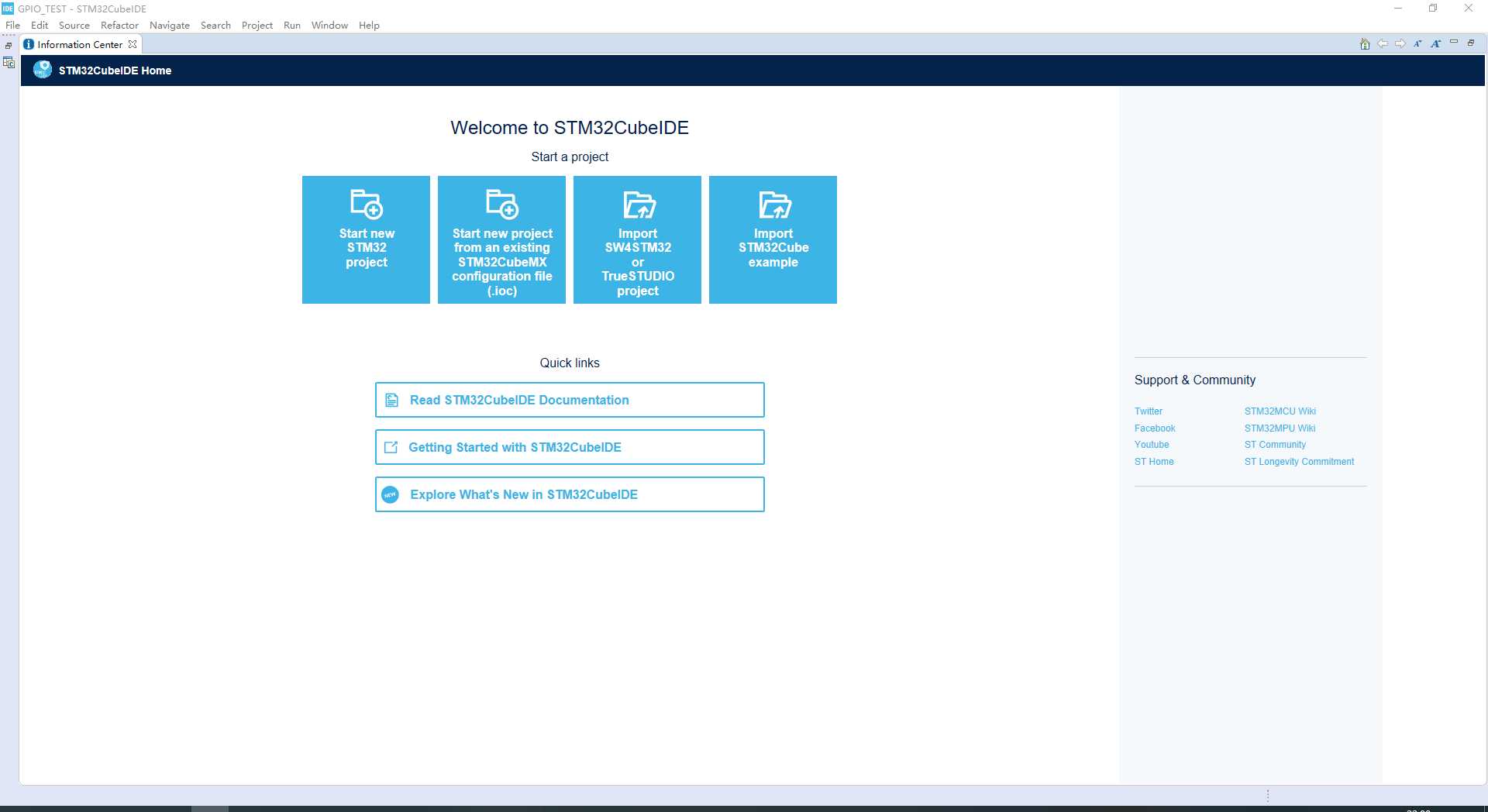
Task: Click the open-folder icon on Import STM32Cube example
Action: coord(774,205)
